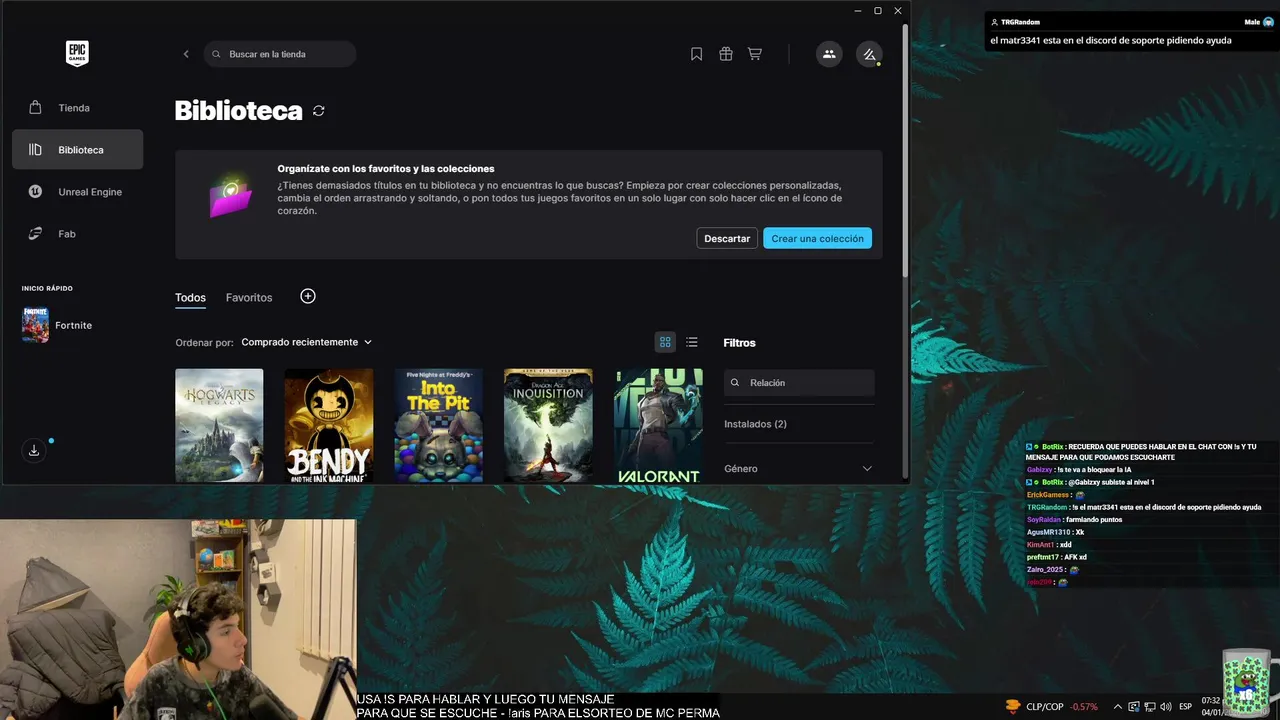The height and width of the screenshot is (720, 1280).
Task: Open the wishlist bookmark icon
Action: coord(697,54)
